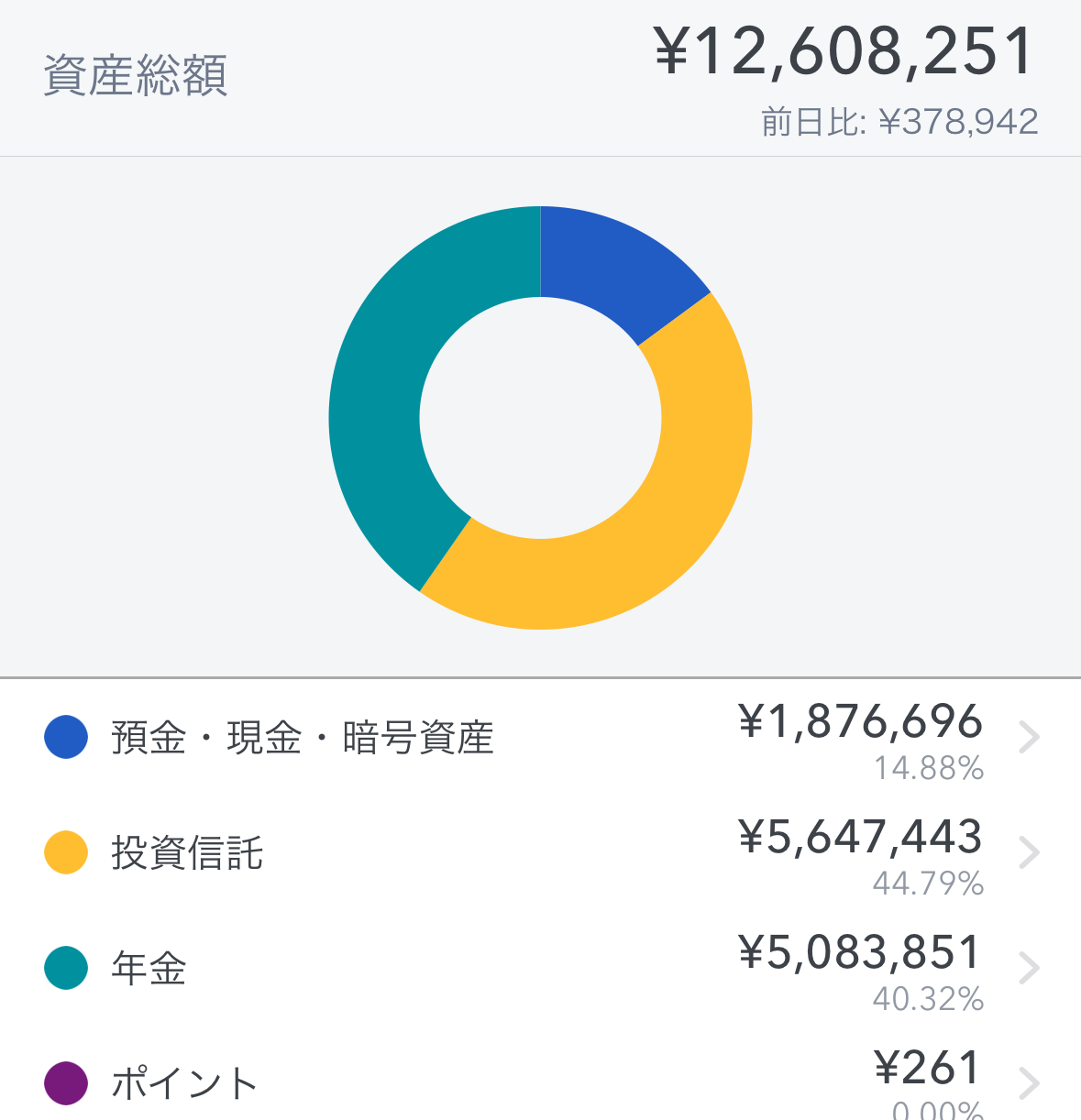
Task: Click the yellow investment trust dot
Action: click(66, 852)
